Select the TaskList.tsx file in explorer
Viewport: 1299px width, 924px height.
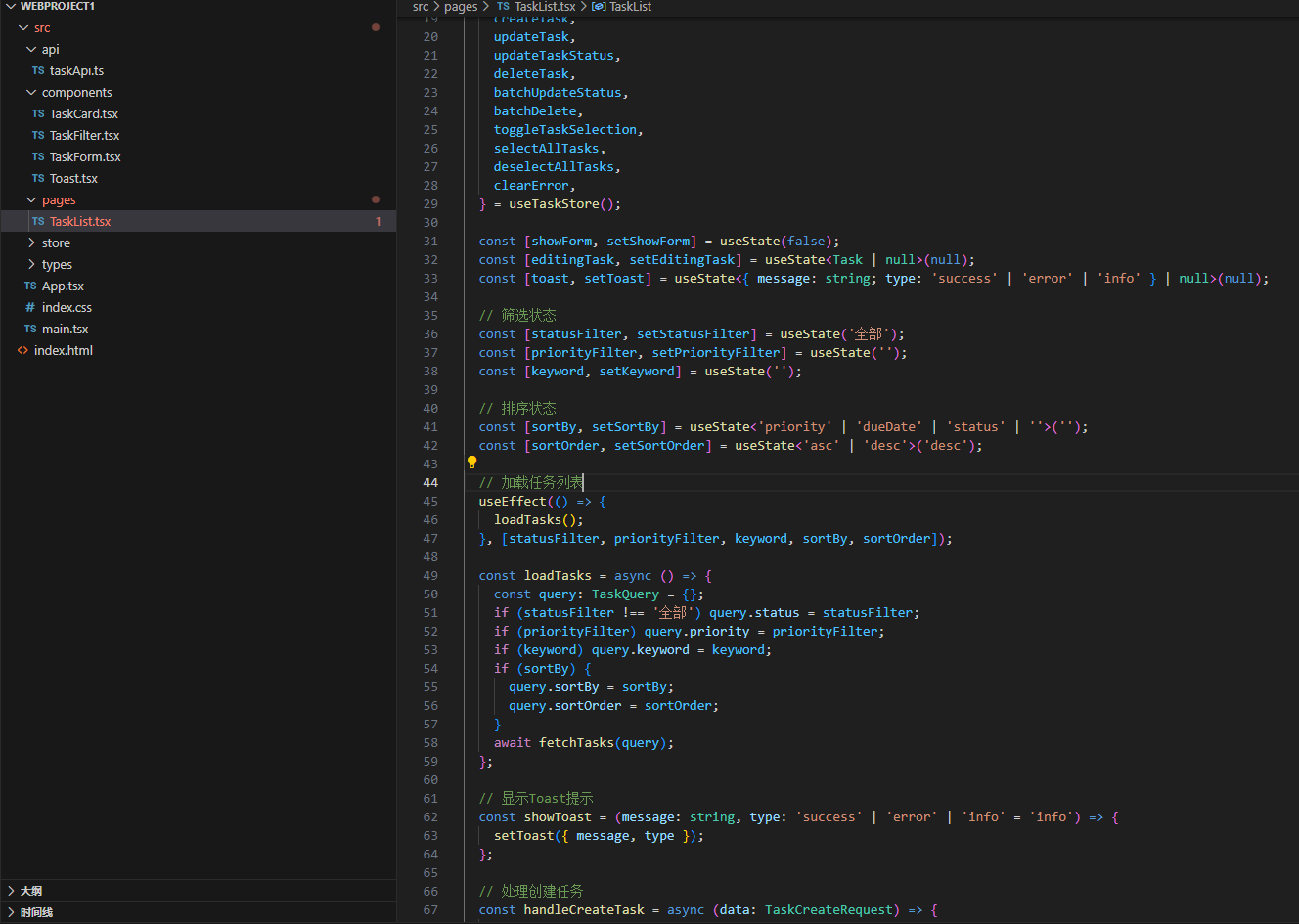coord(80,221)
